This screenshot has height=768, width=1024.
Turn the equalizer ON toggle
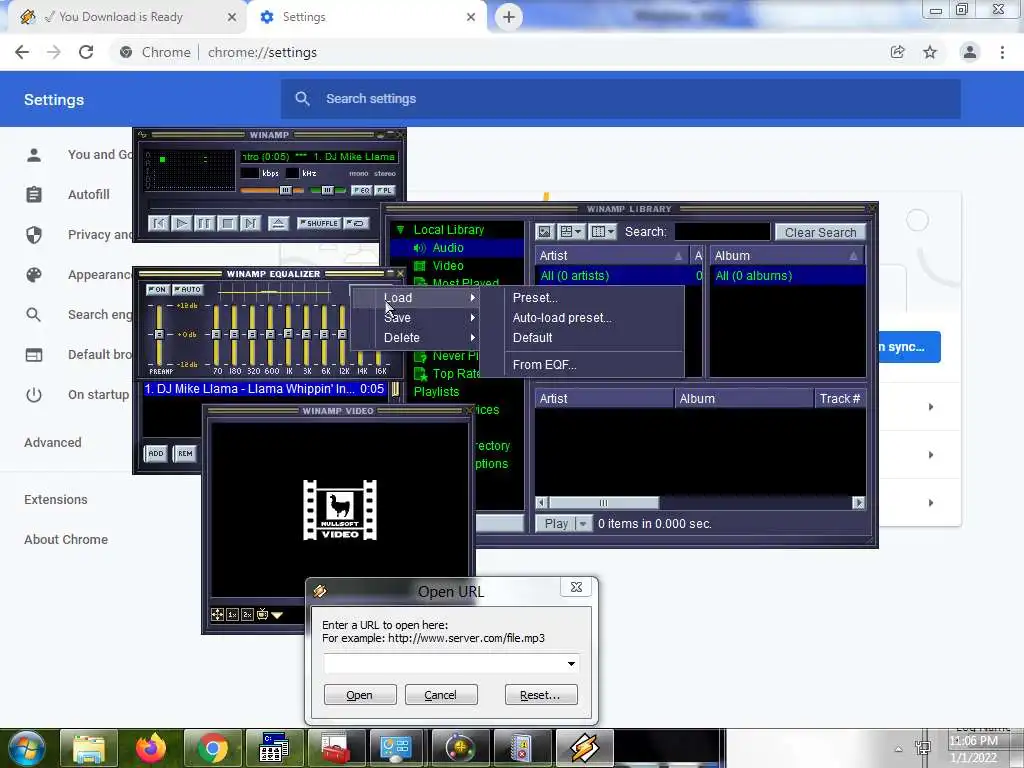(x=157, y=289)
